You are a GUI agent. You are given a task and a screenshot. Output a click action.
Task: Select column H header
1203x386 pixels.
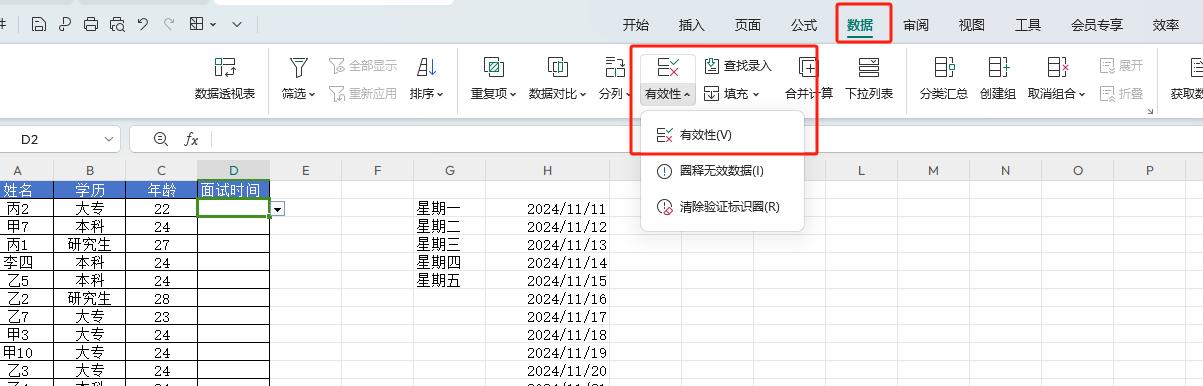point(547,170)
